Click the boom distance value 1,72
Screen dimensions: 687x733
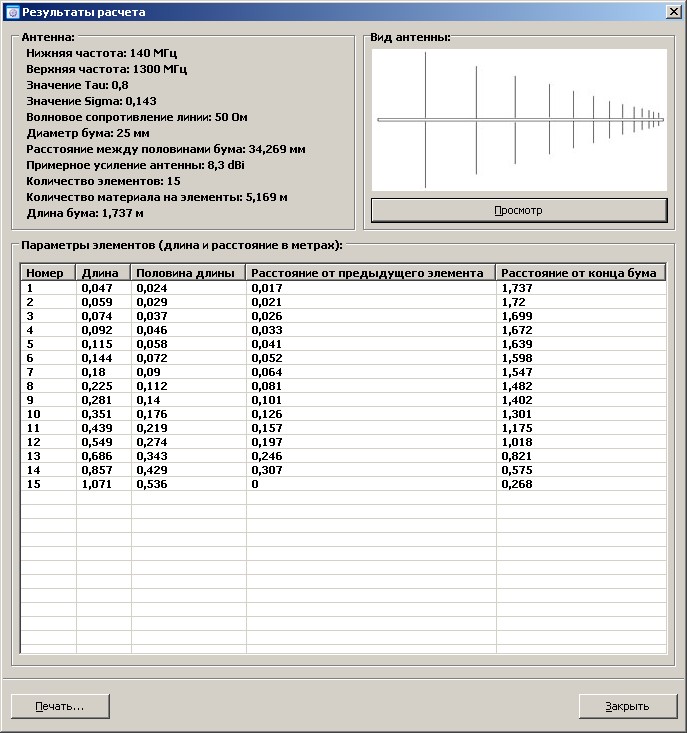[514, 302]
